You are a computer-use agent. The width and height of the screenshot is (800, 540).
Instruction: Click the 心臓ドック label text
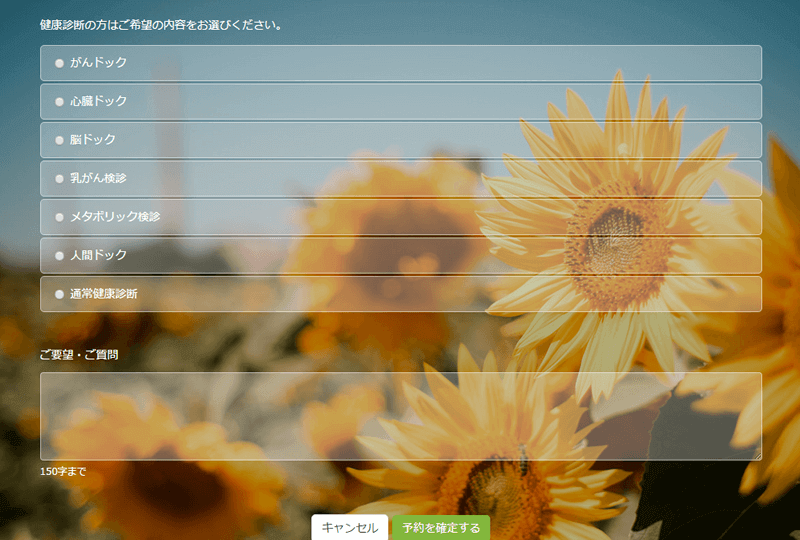(98, 101)
